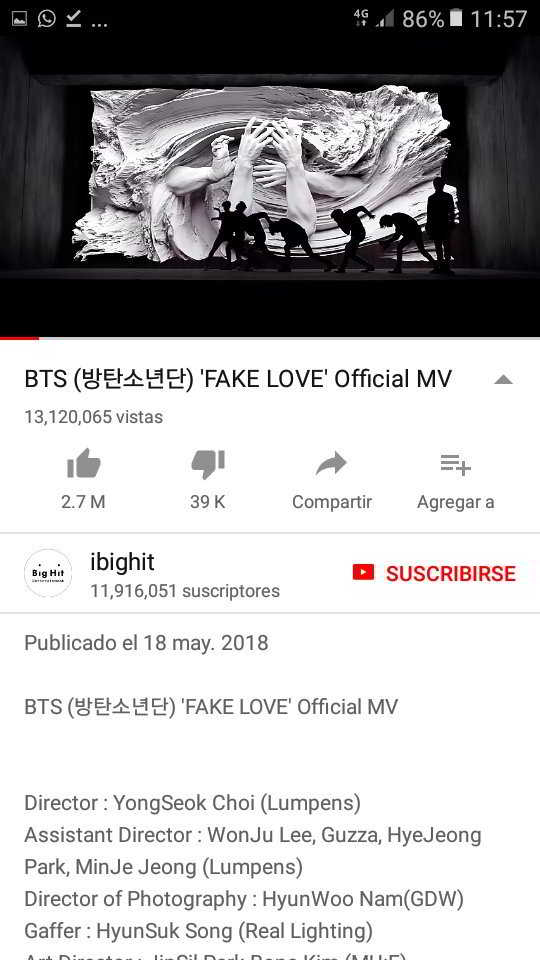Tap the battery indicator in status bar
Viewport: 540px width, 960px height.
click(456, 18)
